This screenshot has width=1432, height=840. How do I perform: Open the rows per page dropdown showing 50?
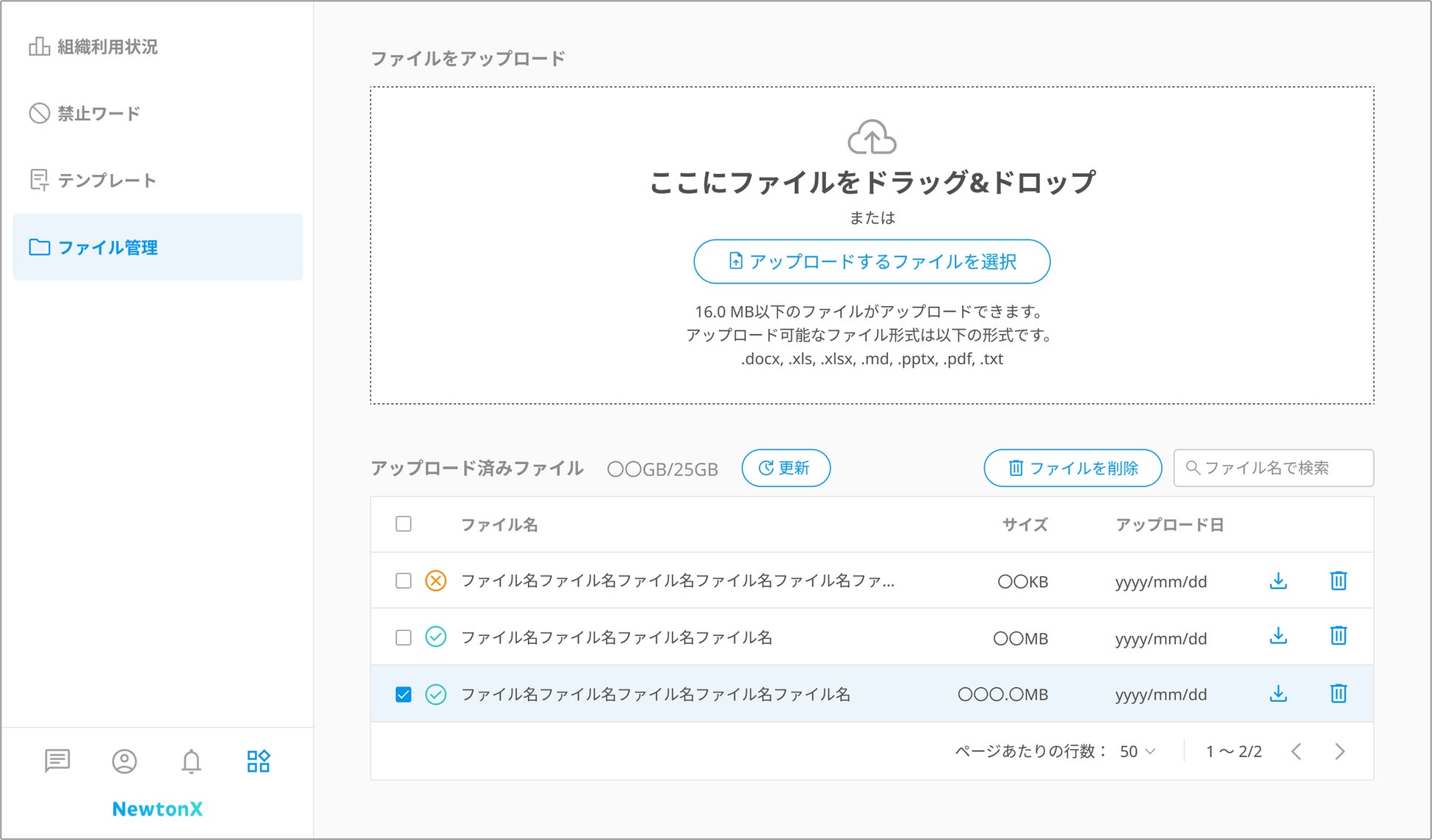coord(1138,751)
